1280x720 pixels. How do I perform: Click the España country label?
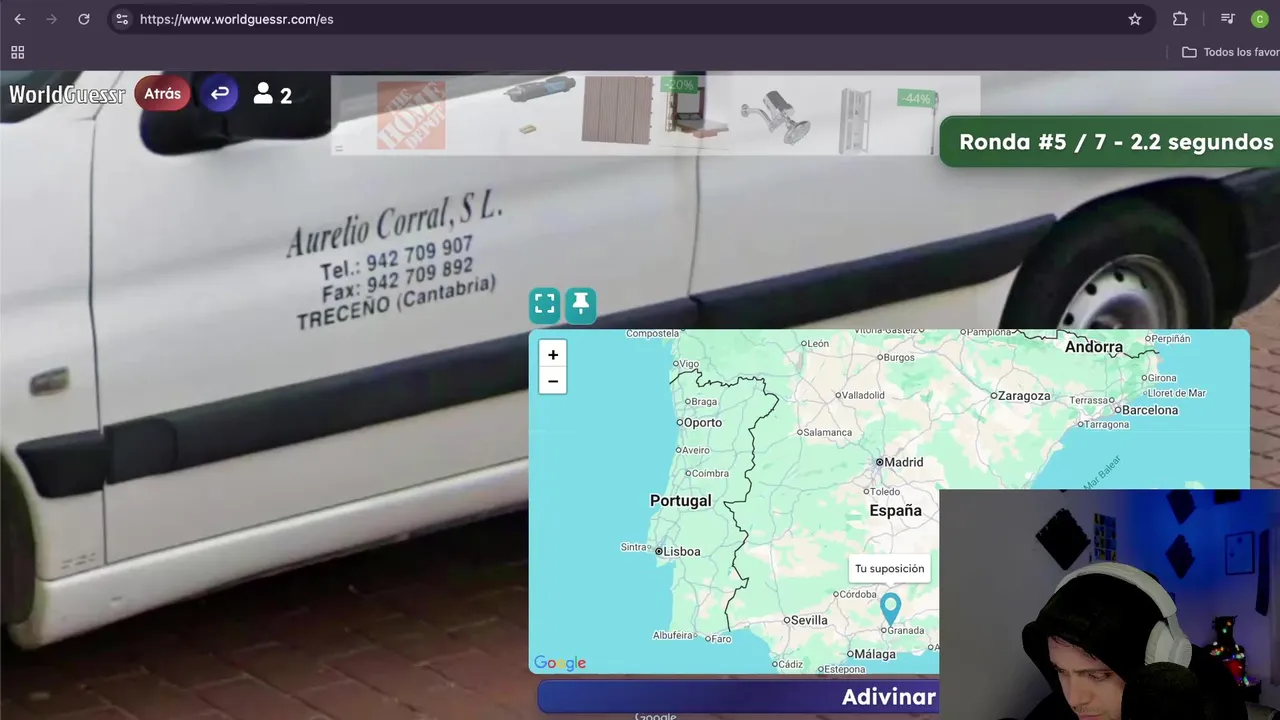click(895, 510)
